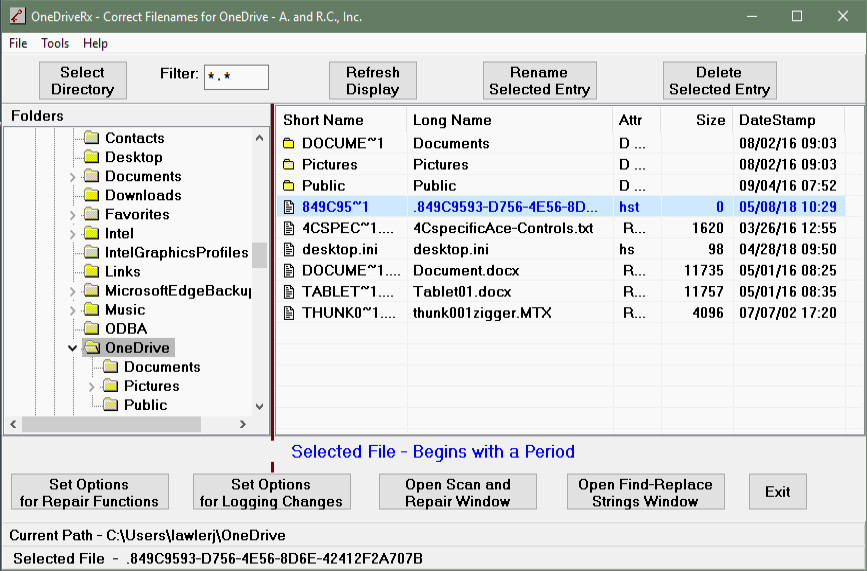
Task: Click the Links folder icon in tree
Action: tap(91, 271)
